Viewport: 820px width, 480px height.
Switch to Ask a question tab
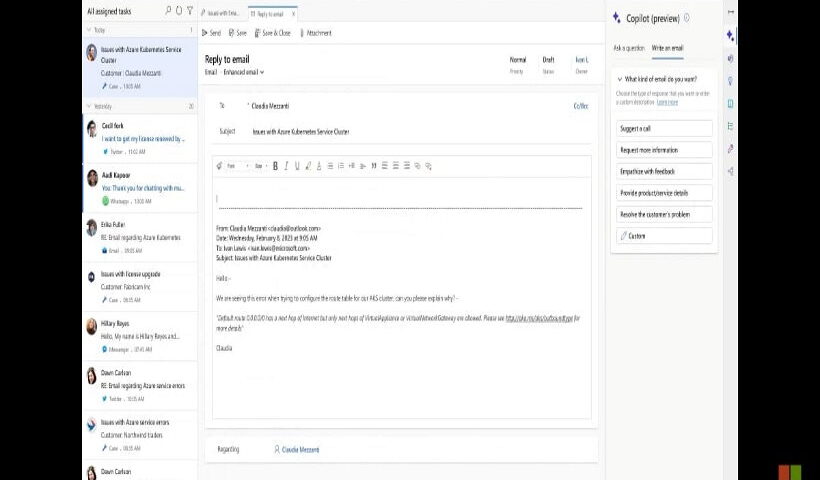point(629,48)
